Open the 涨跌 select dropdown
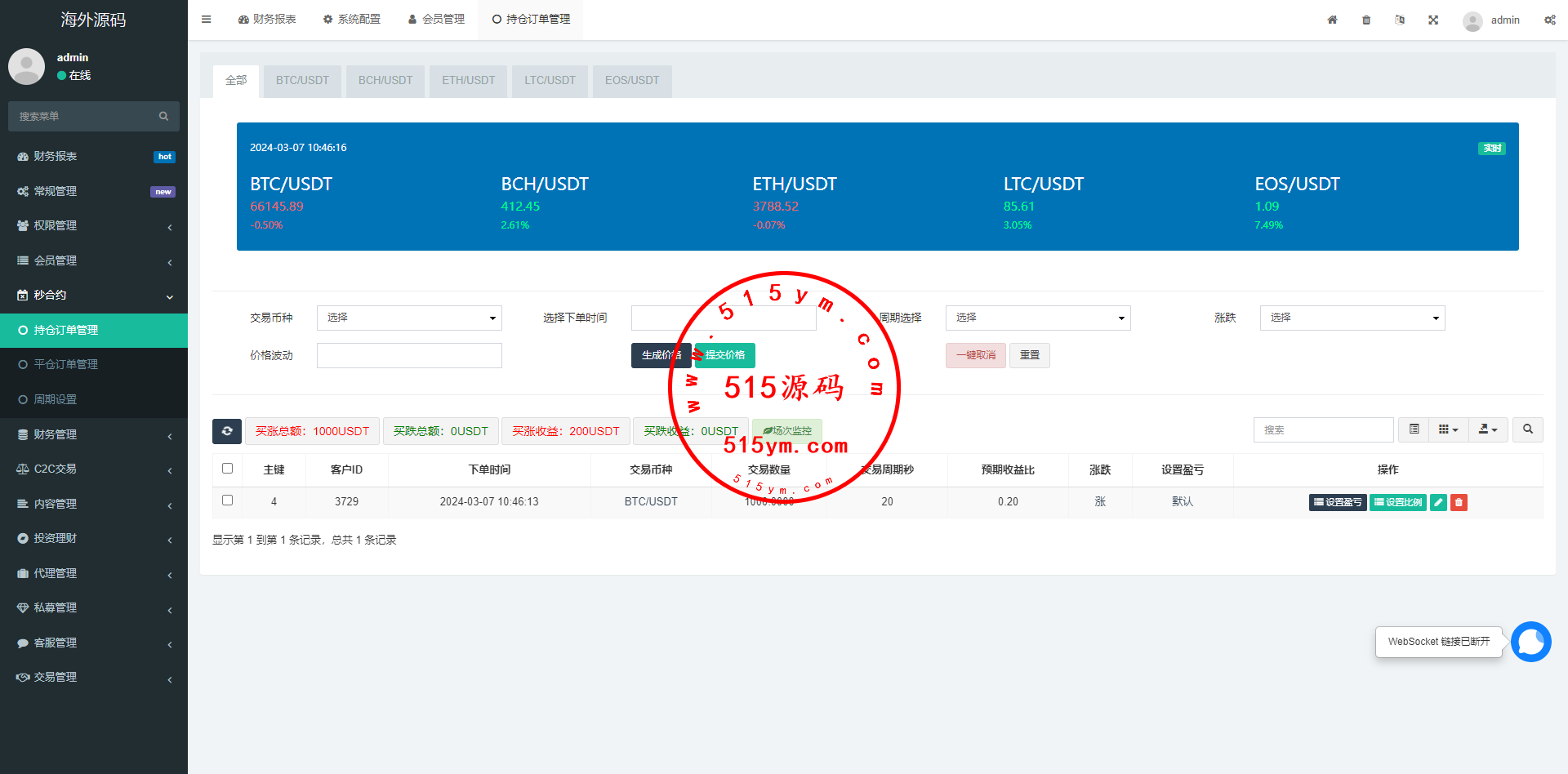 pyautogui.click(x=1352, y=318)
